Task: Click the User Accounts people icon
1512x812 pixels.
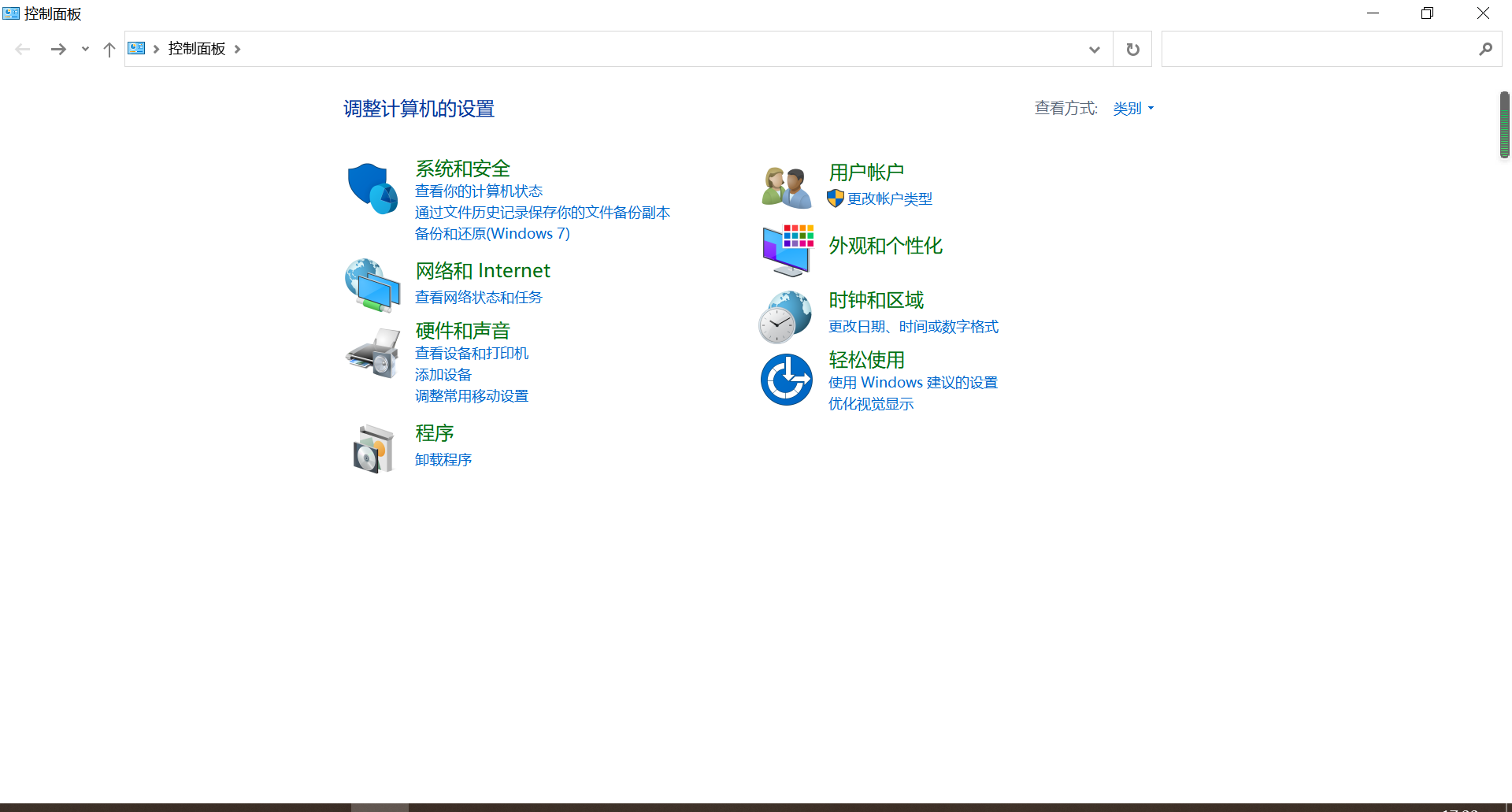Action: point(786,187)
